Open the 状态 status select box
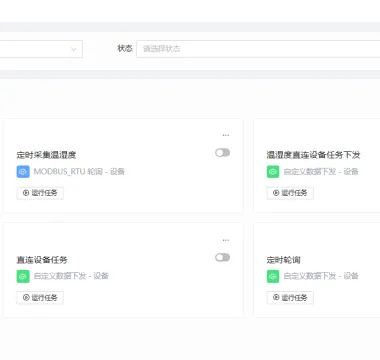The width and height of the screenshot is (380, 360). tap(258, 49)
